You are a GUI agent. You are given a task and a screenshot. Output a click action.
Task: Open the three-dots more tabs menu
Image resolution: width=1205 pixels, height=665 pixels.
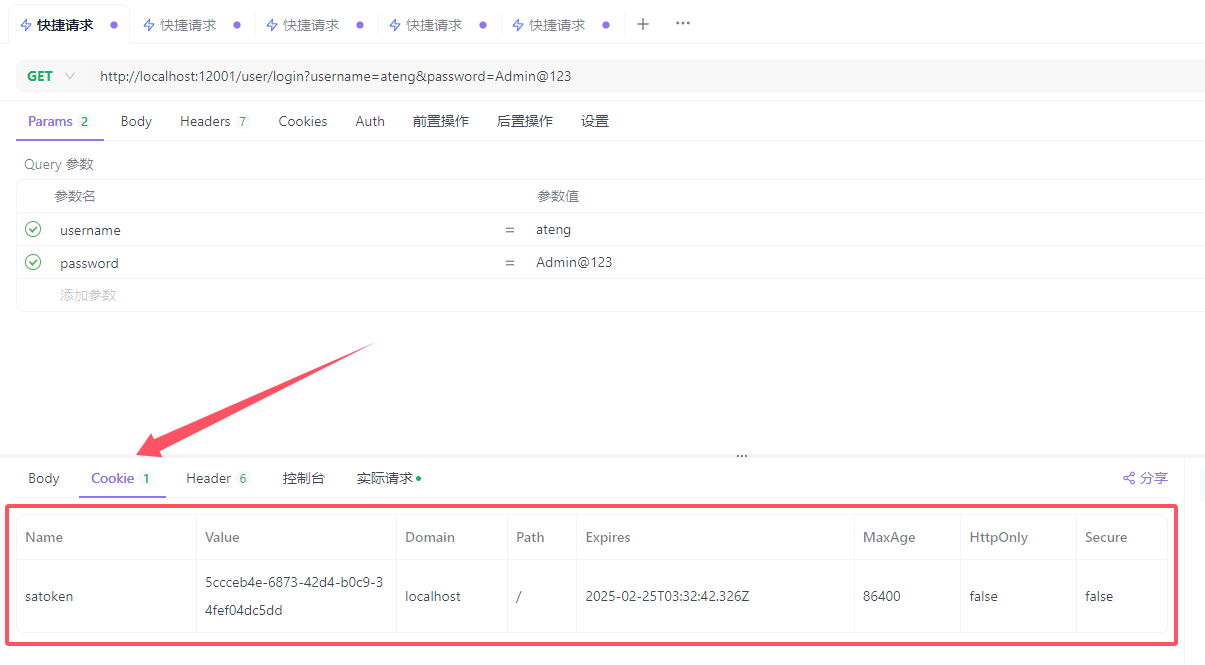tap(683, 24)
